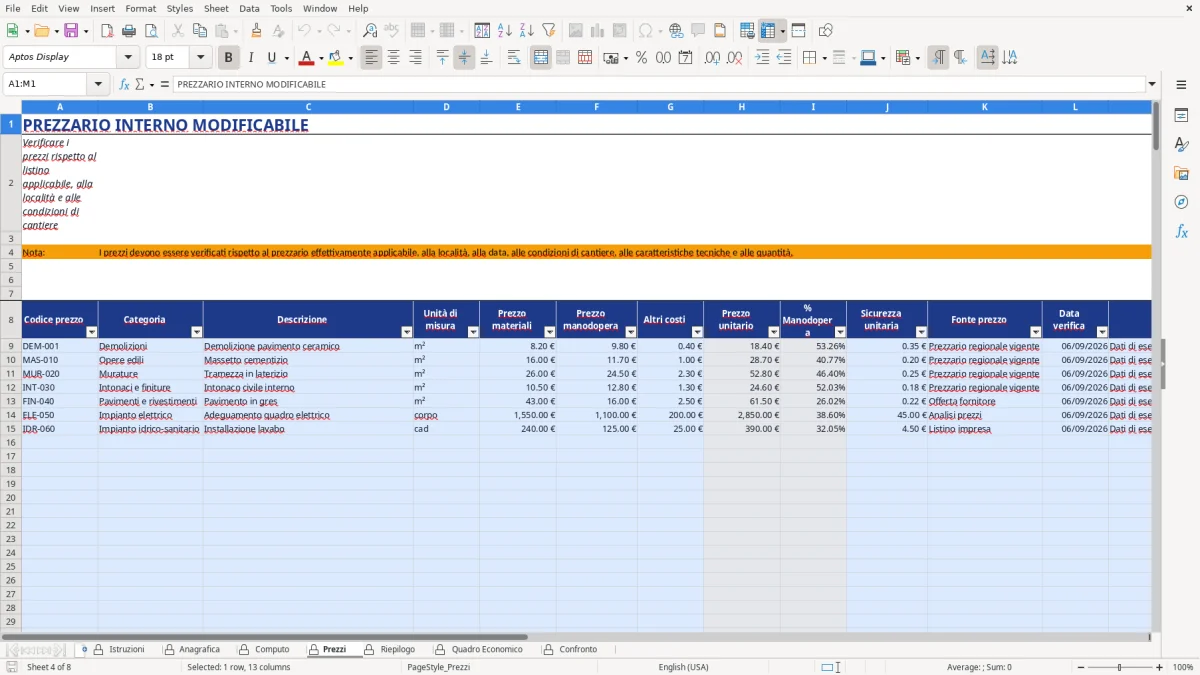
Task: Insert comment icon
Action: [x=698, y=31]
